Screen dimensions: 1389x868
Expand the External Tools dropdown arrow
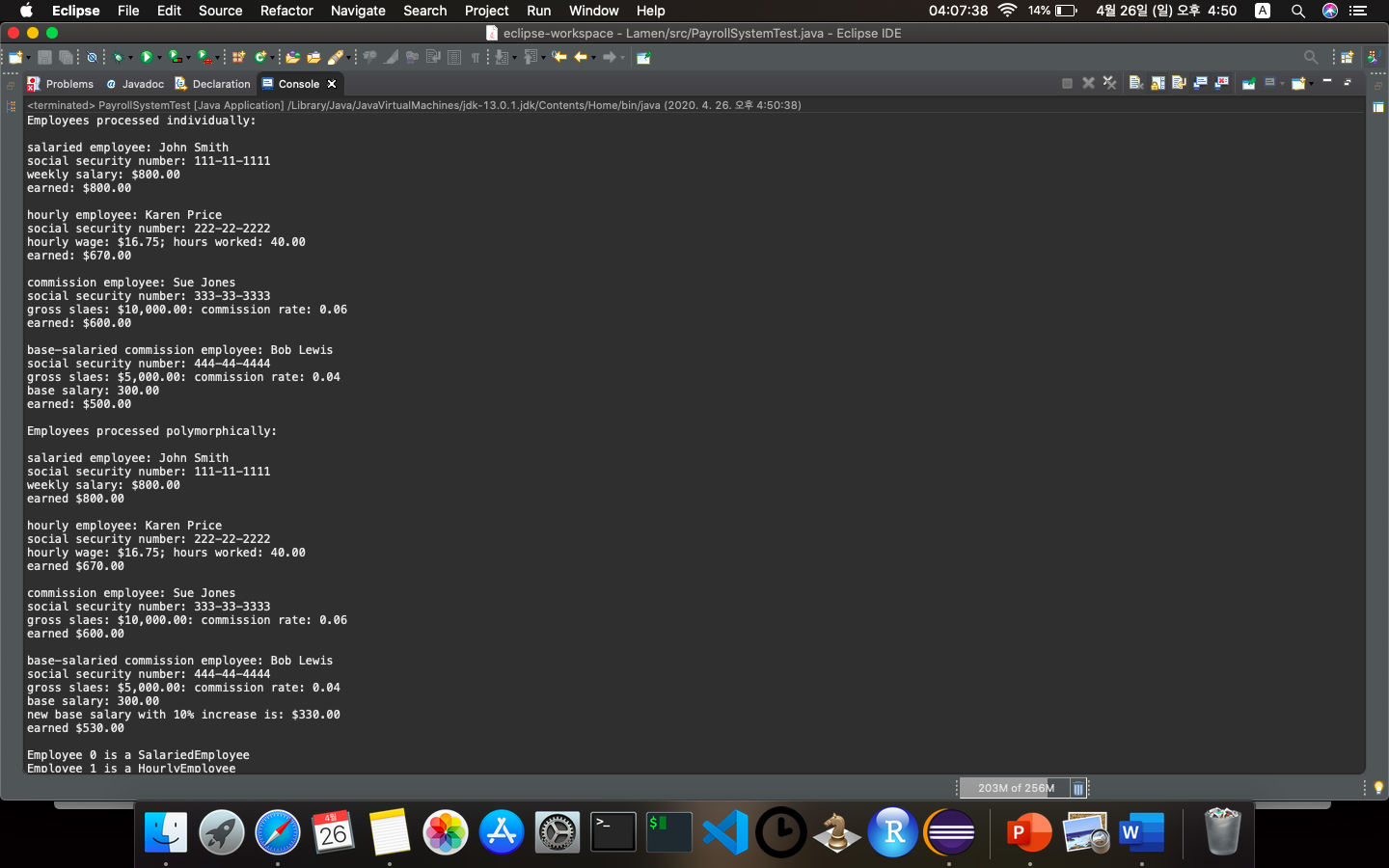point(217,58)
